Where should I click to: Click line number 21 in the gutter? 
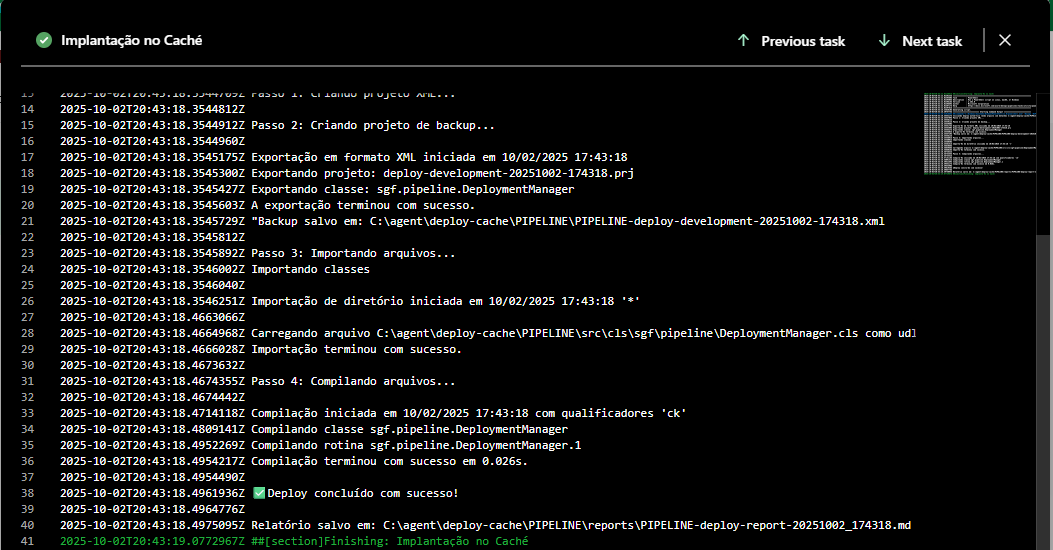[x=27, y=221]
